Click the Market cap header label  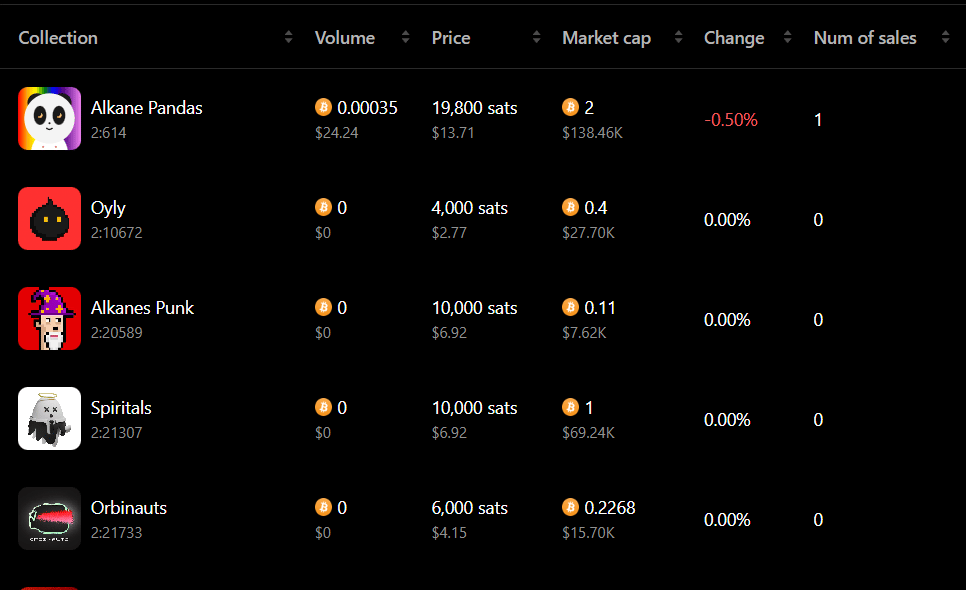click(606, 38)
